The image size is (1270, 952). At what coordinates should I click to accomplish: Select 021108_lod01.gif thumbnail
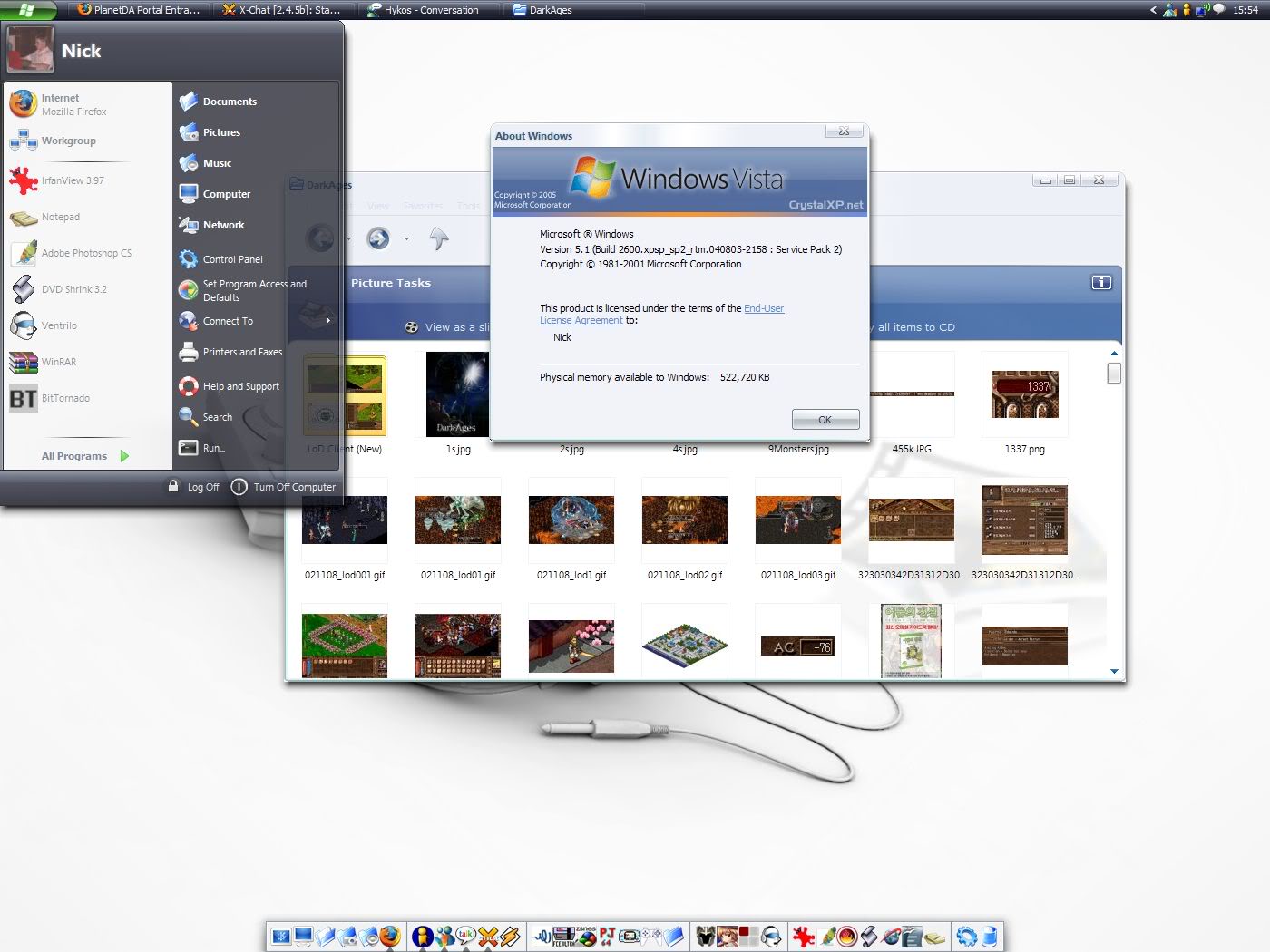[458, 520]
